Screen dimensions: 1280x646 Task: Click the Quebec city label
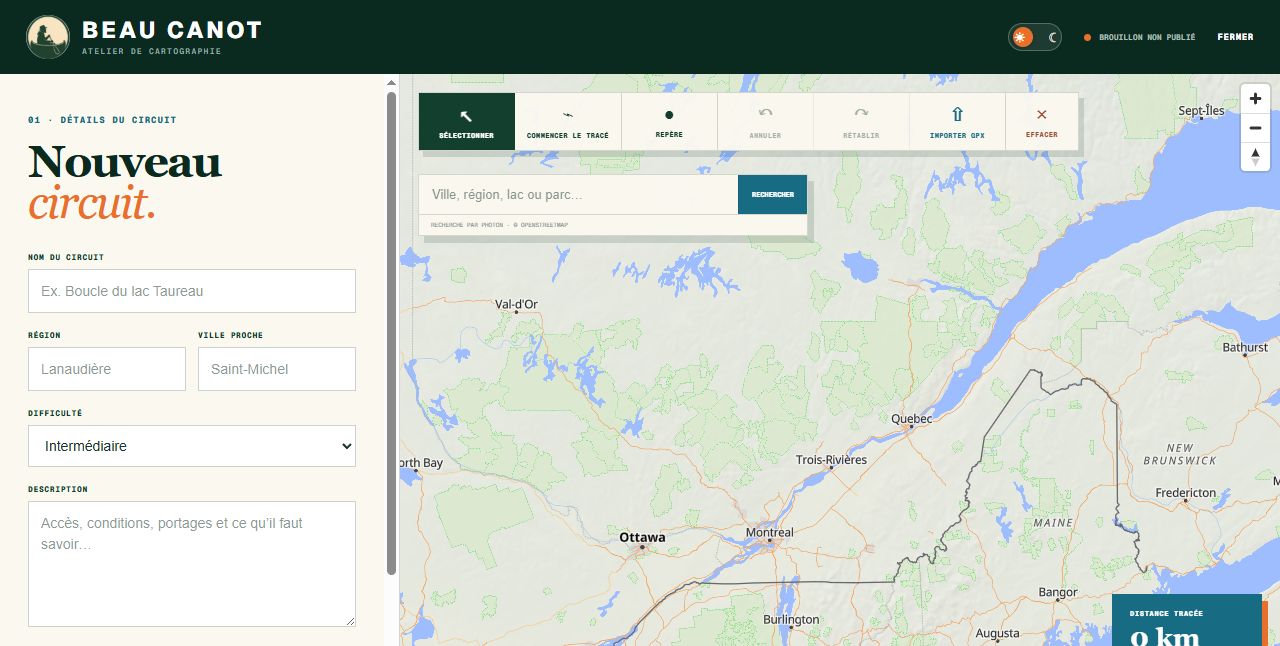911,419
